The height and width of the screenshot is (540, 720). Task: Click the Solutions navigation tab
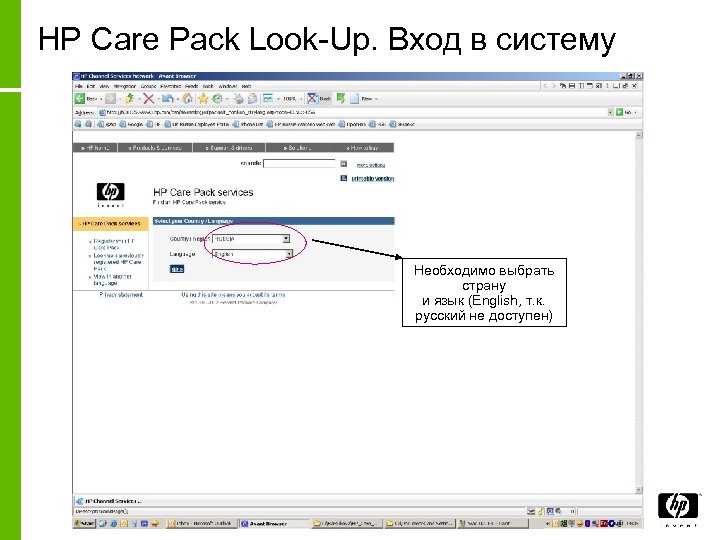click(297, 148)
